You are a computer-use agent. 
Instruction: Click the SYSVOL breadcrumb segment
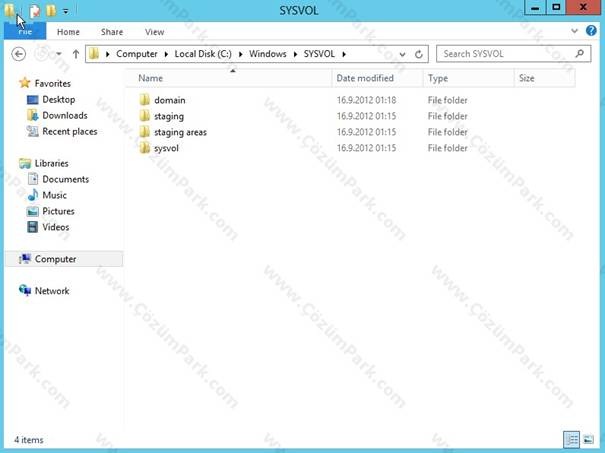coord(319,54)
